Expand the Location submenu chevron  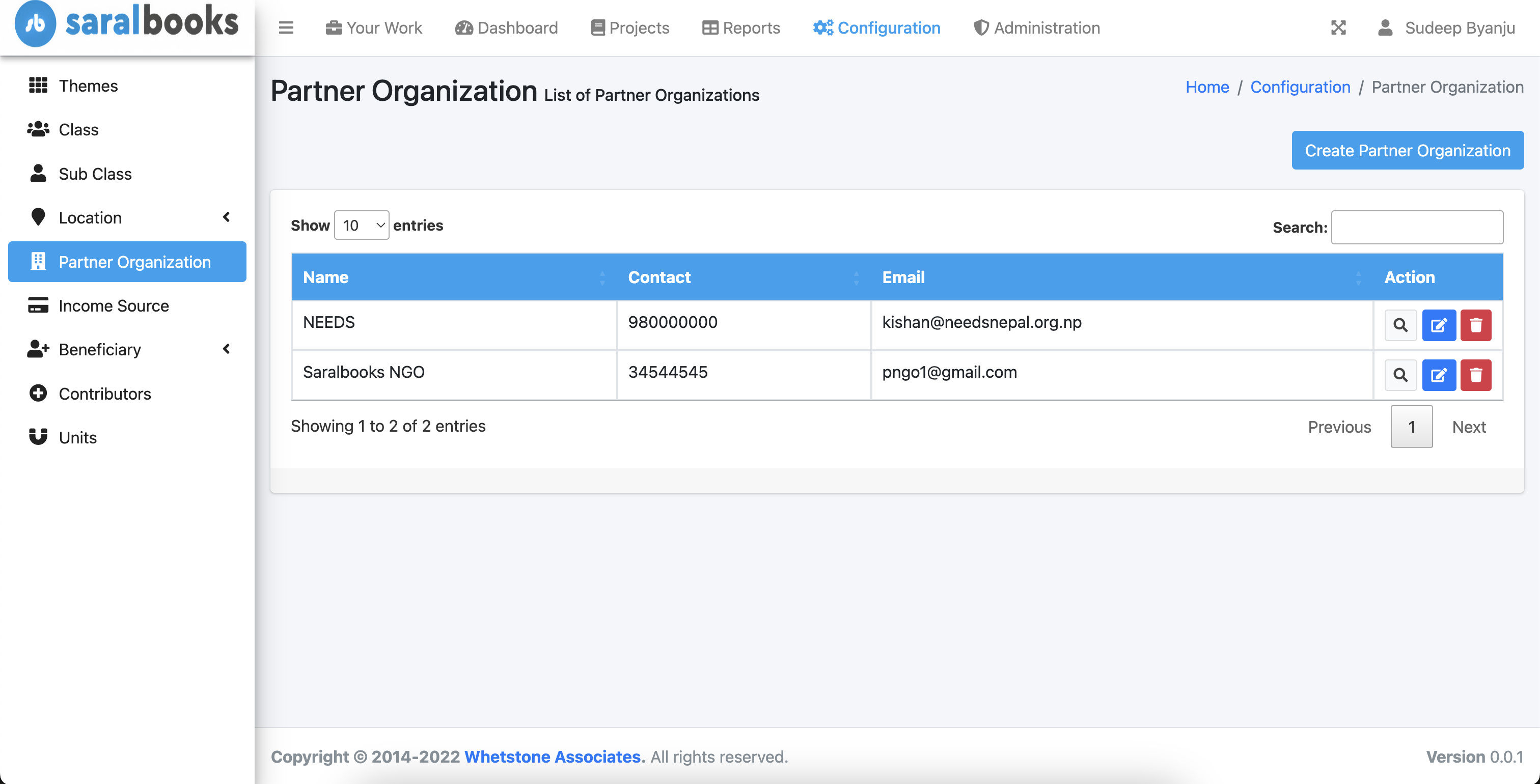pyautogui.click(x=226, y=217)
